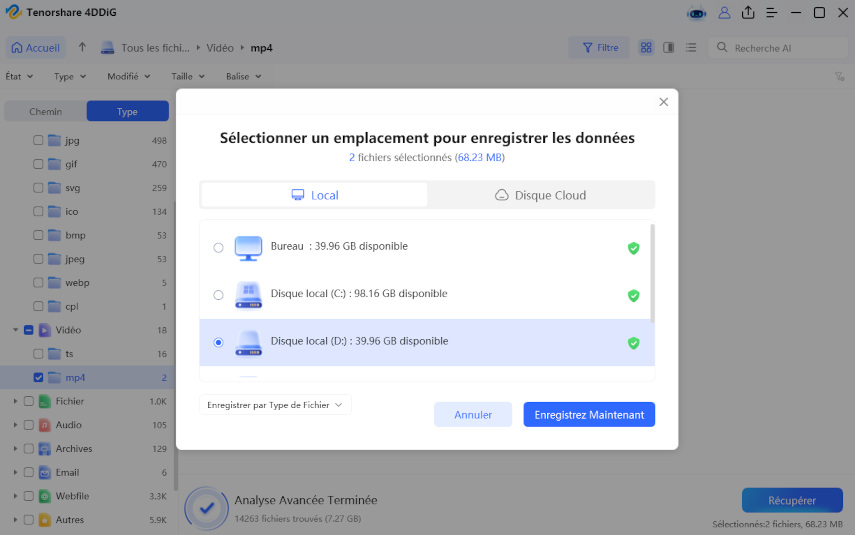Screen dimensions: 855x535
Task: Click the Annuler button
Action: pyautogui.click(x=473, y=415)
